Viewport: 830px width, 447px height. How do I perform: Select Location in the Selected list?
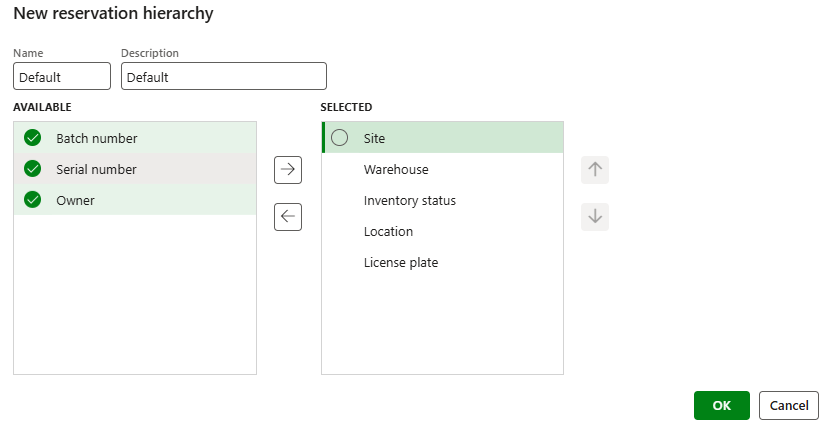point(388,231)
